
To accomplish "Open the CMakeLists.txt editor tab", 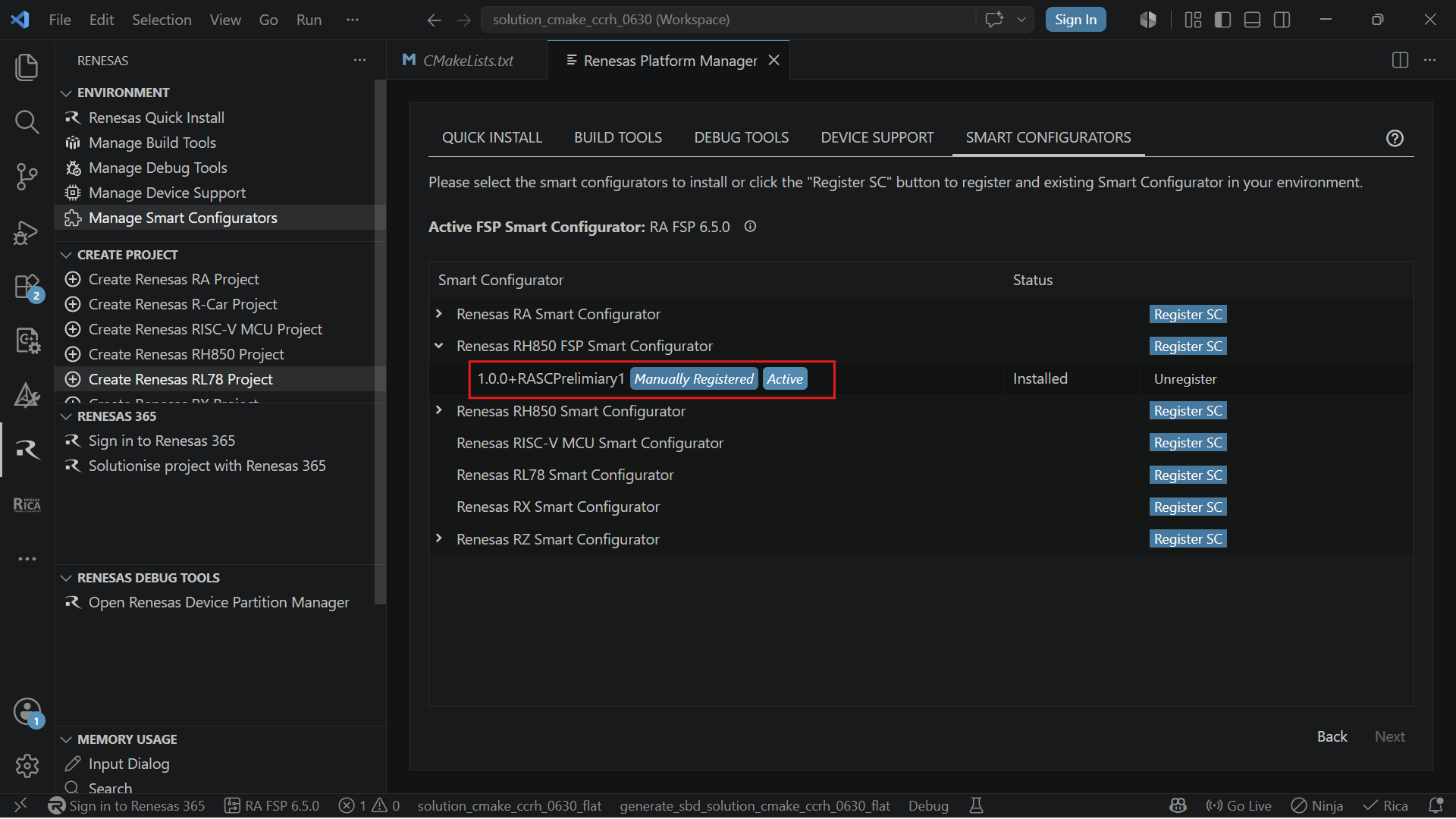I will (467, 60).
